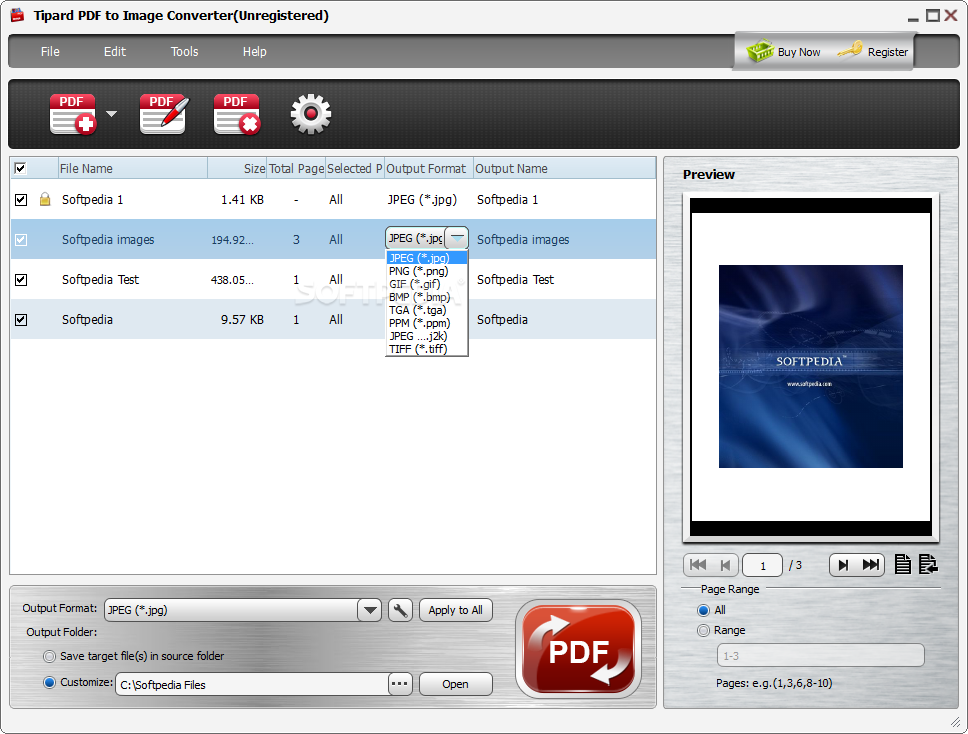This screenshot has width=968, height=734.
Task: Click the 438.05... size cell
Action: pyautogui.click(x=232, y=280)
